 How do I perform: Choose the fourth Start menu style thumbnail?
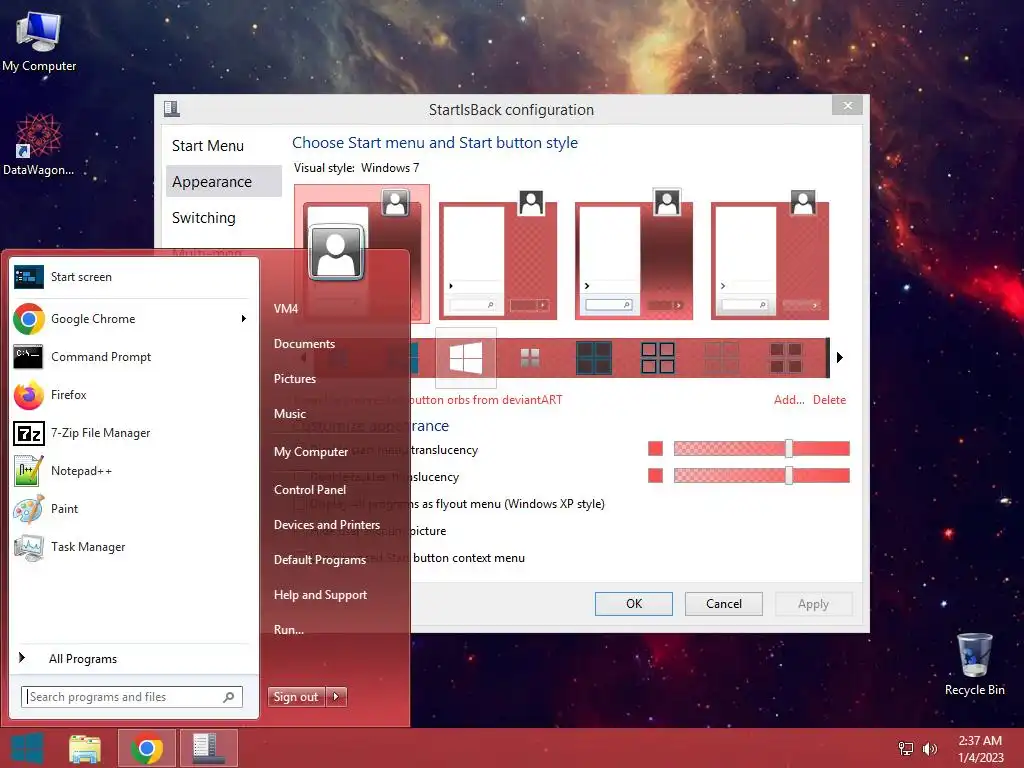(770, 255)
